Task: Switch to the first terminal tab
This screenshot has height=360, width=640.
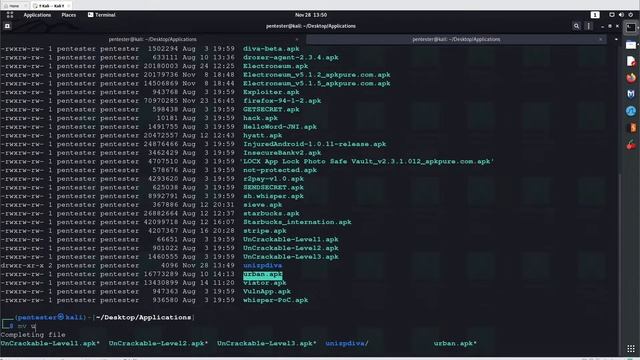Action: pyautogui.click(x=153, y=39)
